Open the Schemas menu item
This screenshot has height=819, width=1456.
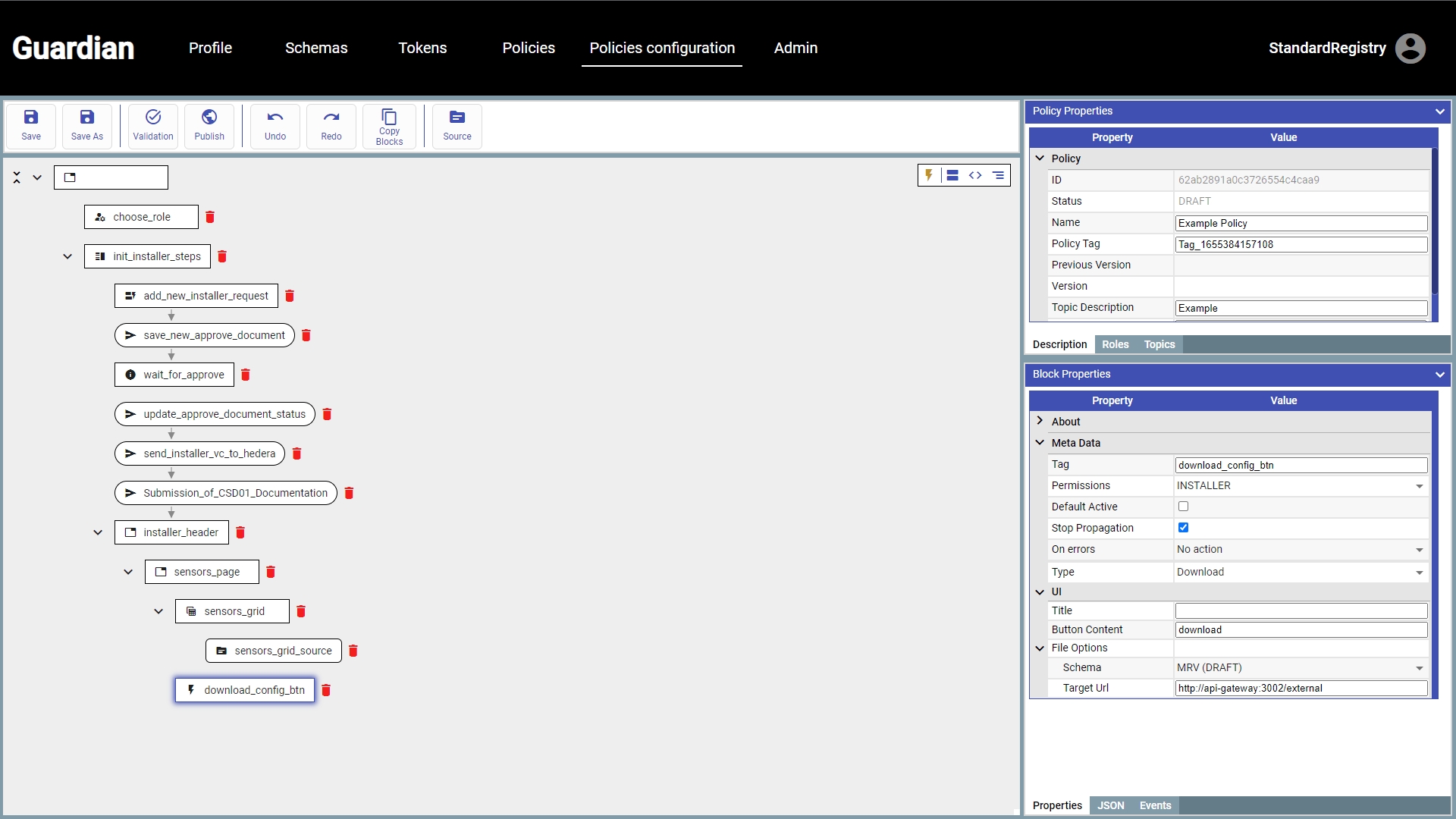(316, 48)
